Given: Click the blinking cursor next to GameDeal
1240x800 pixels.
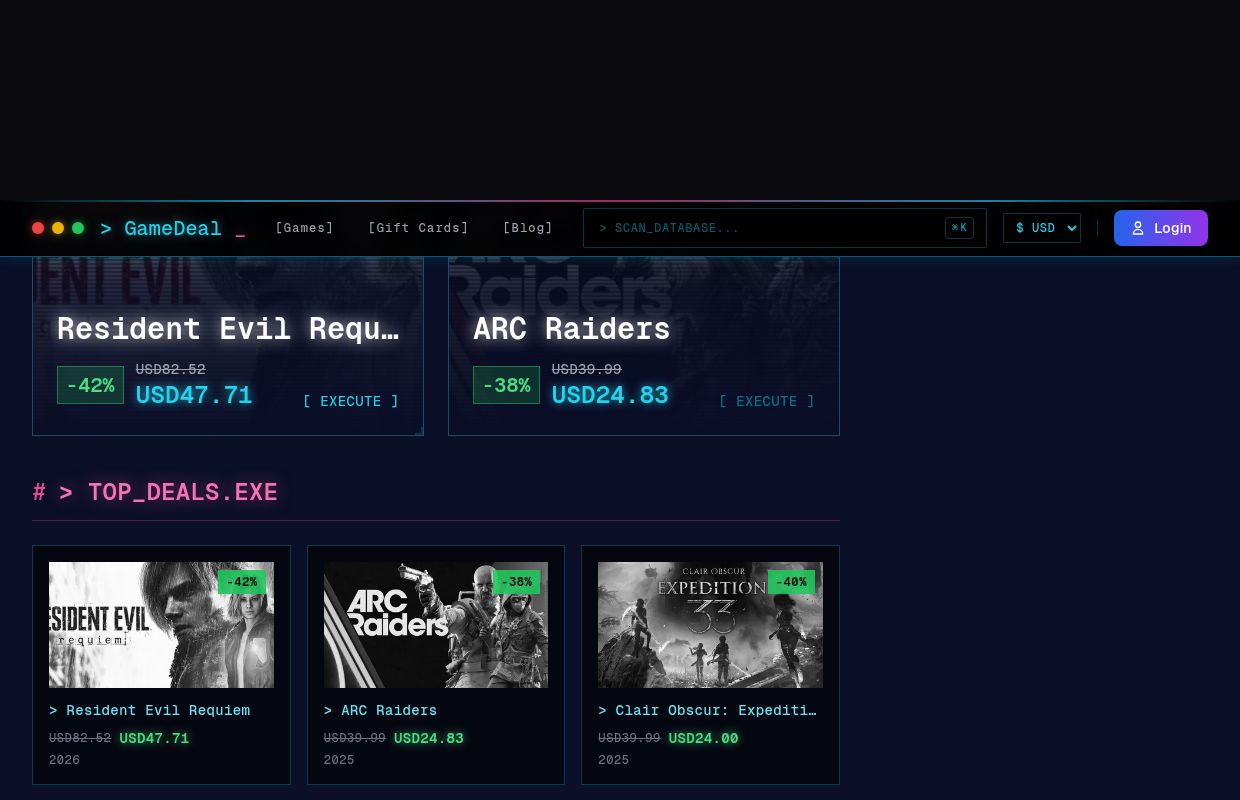Looking at the screenshot, I should point(239,232).
